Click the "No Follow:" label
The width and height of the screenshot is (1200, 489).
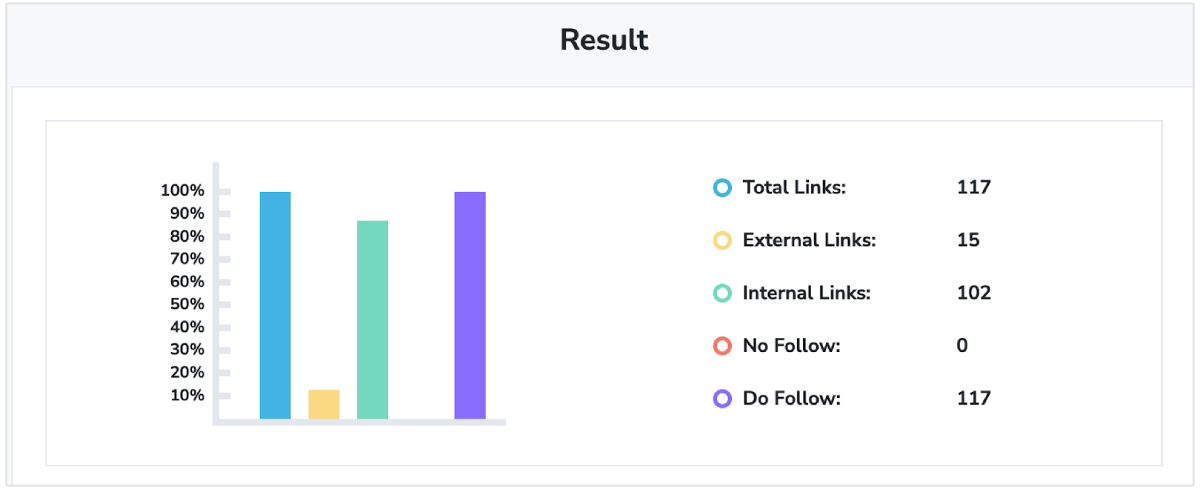791,346
